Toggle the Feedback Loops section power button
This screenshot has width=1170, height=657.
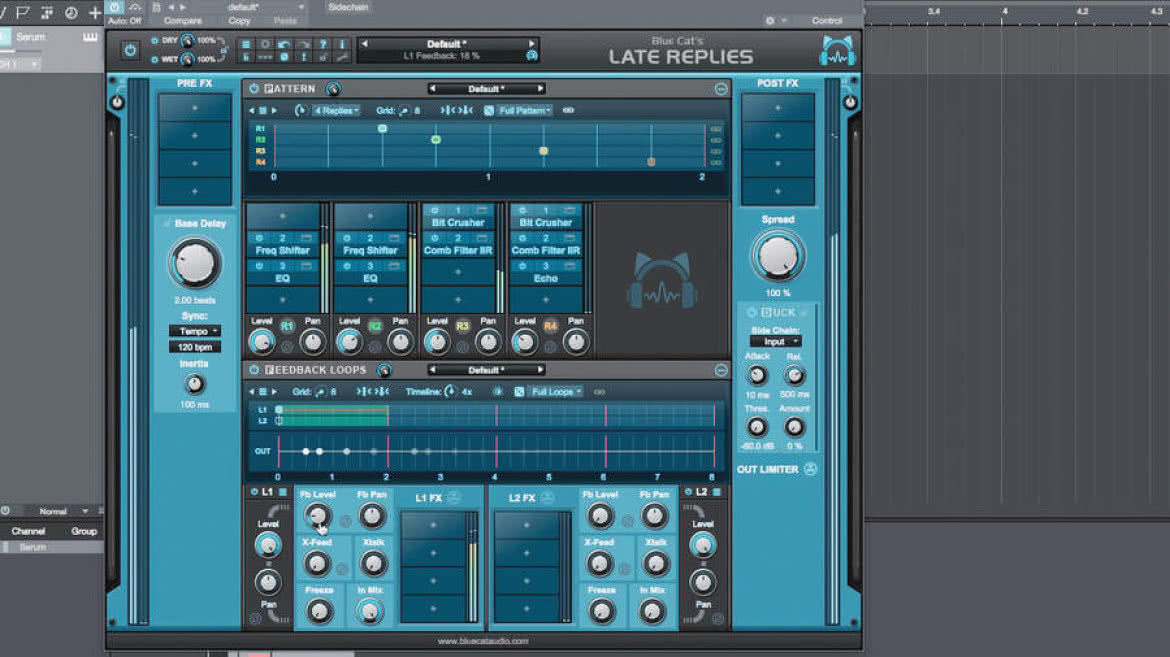pos(254,370)
